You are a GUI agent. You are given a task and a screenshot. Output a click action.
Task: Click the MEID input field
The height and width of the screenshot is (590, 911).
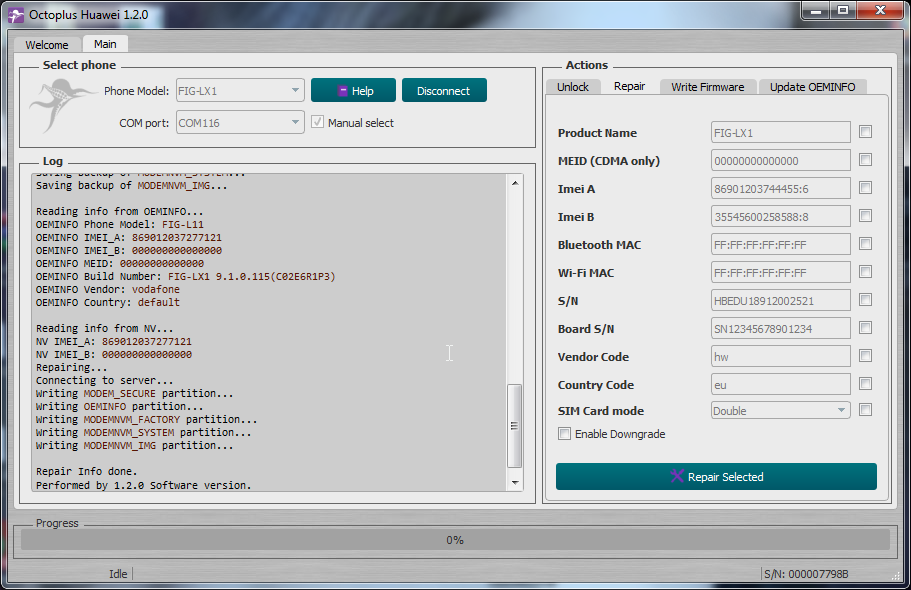(780, 160)
